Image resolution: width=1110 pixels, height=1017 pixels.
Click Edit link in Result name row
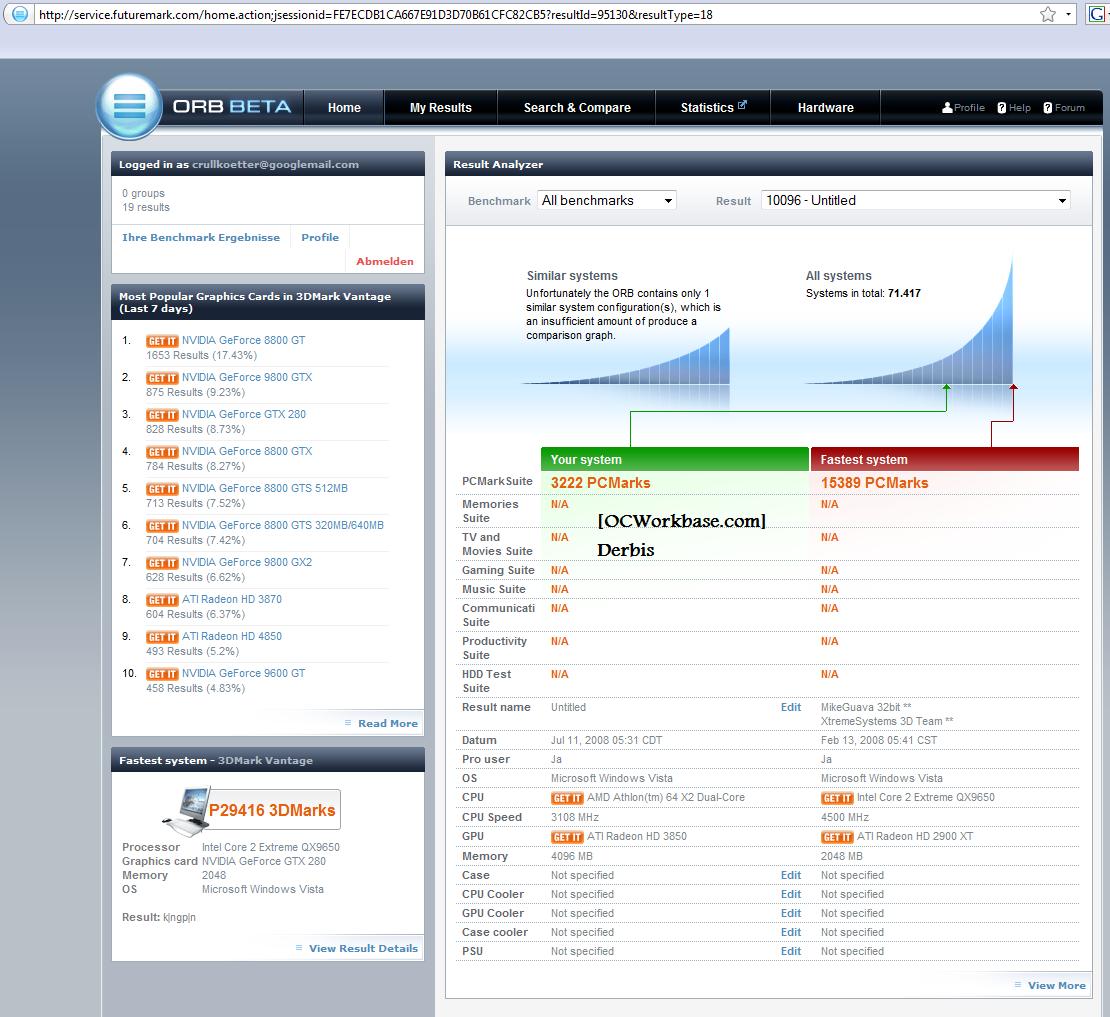click(791, 707)
